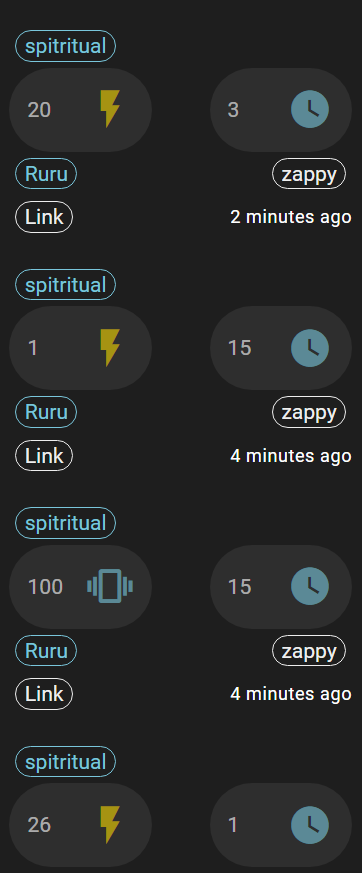Click the 2 minutes ago timestamp
Screen dimensions: 362x873
click(291, 217)
